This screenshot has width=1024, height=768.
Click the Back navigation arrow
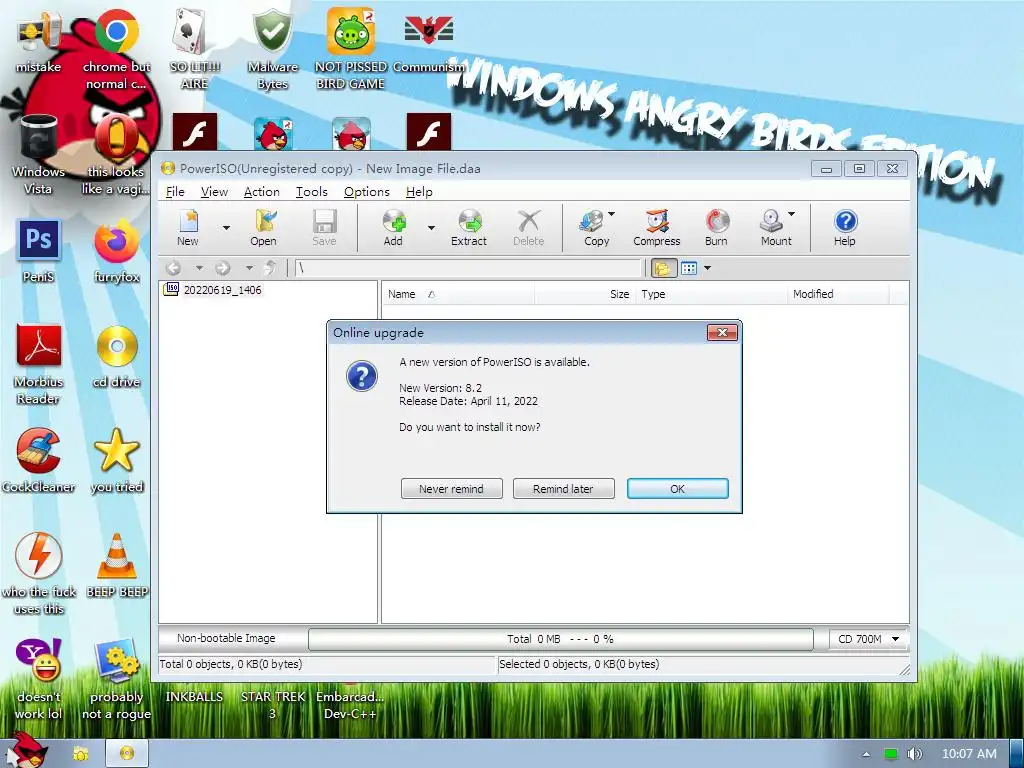pyautogui.click(x=174, y=268)
